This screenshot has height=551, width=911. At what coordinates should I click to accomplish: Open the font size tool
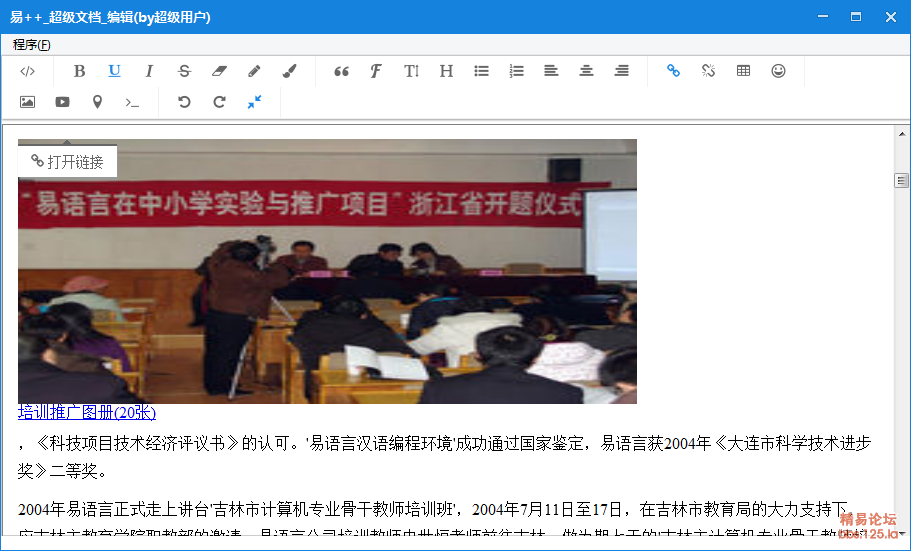[x=411, y=71]
